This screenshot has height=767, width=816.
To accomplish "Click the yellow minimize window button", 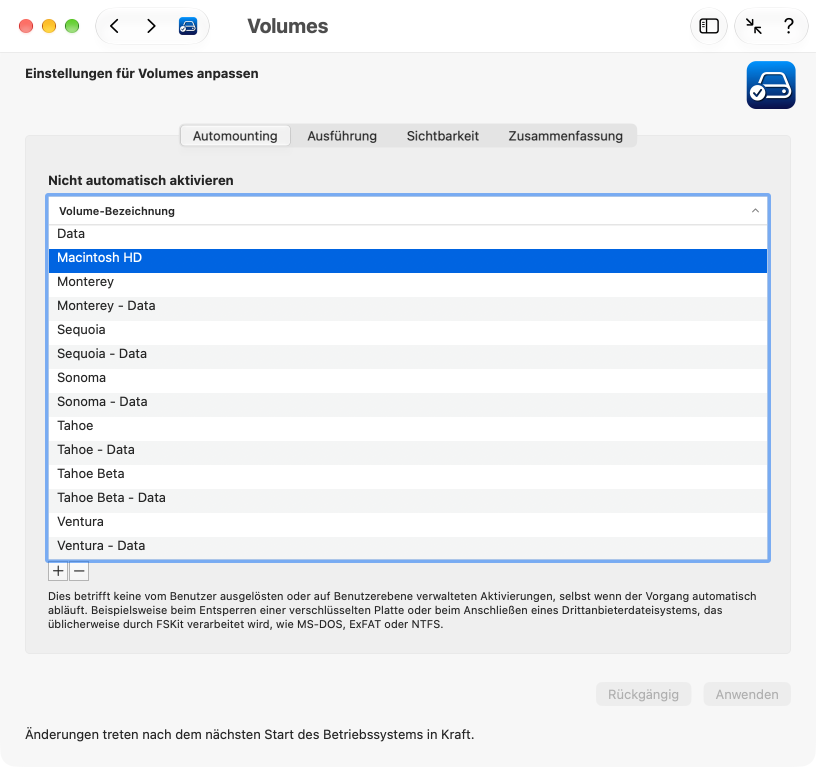I will click(x=49, y=26).
